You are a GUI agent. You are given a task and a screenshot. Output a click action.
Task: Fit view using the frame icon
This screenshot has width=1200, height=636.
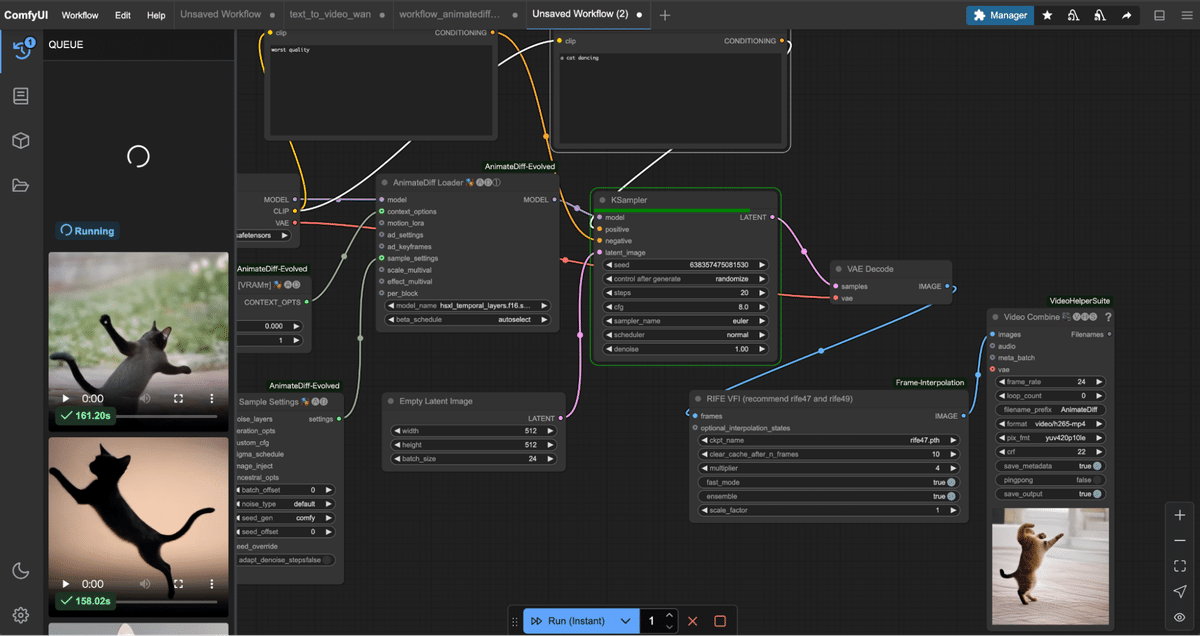pyautogui.click(x=1180, y=566)
